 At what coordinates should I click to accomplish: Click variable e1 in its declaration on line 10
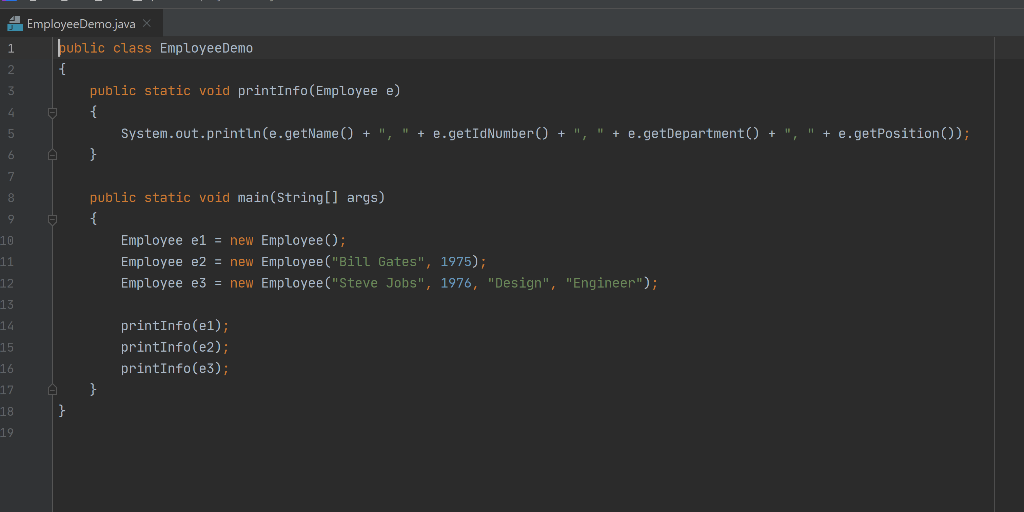point(199,240)
